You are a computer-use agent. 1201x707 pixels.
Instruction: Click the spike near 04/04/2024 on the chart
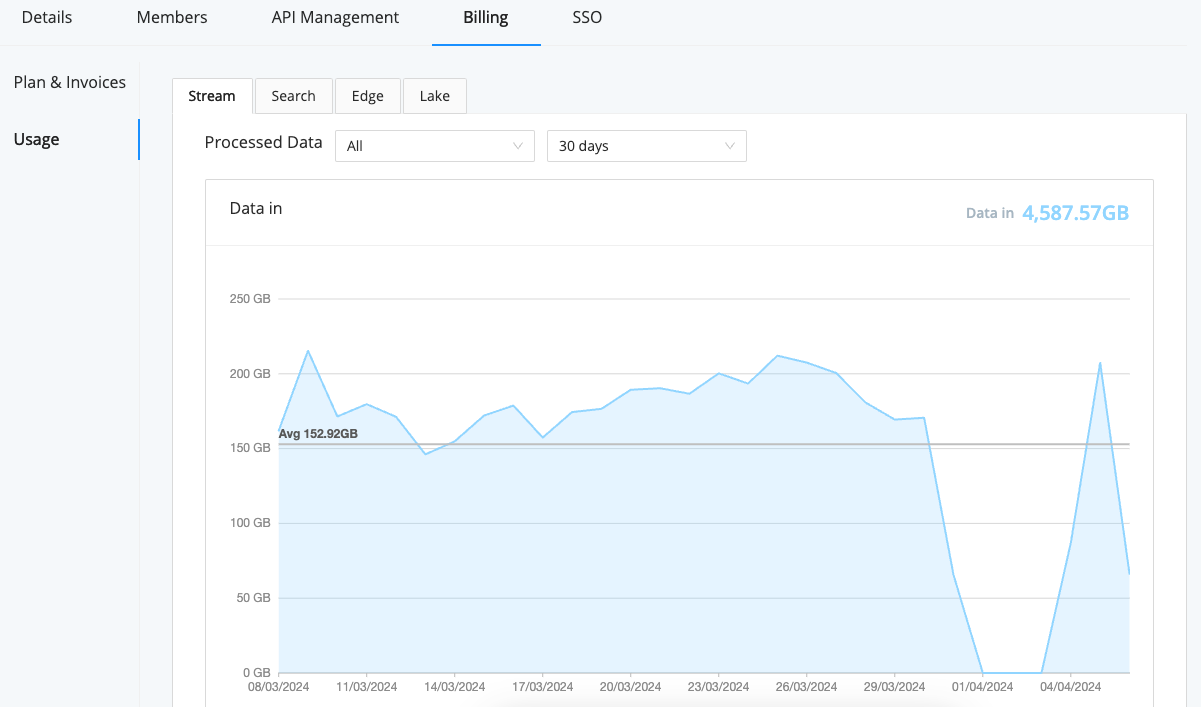tap(1100, 363)
